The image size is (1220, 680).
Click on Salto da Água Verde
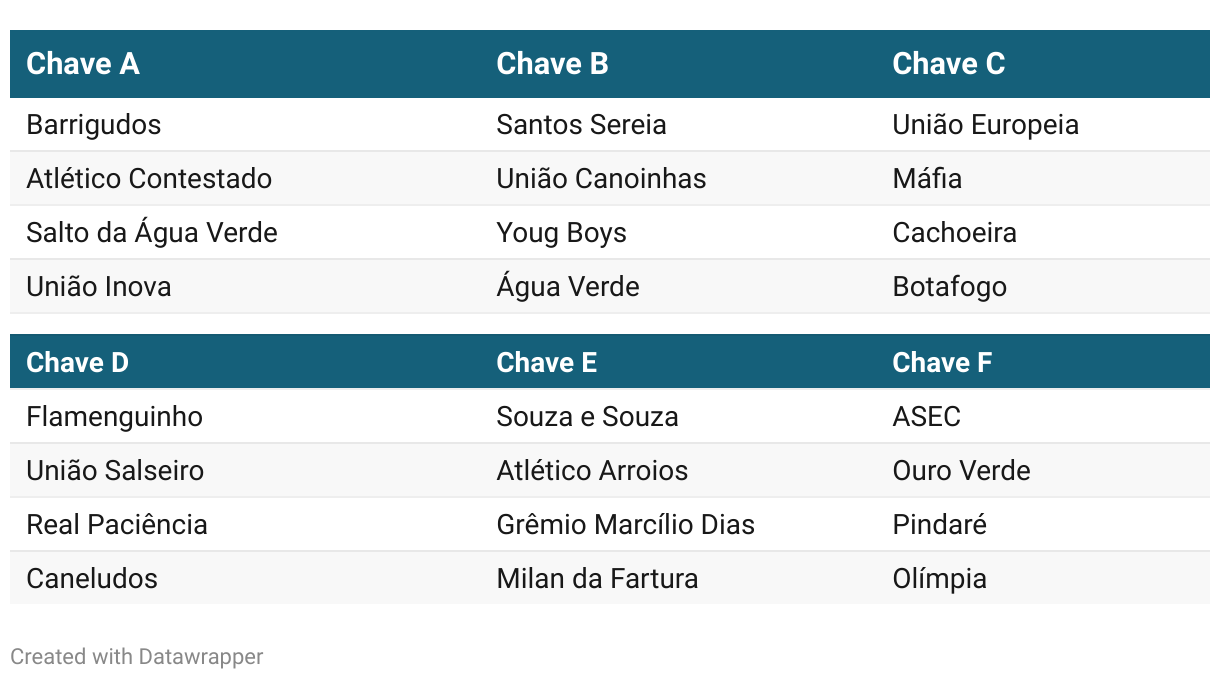click(x=152, y=233)
